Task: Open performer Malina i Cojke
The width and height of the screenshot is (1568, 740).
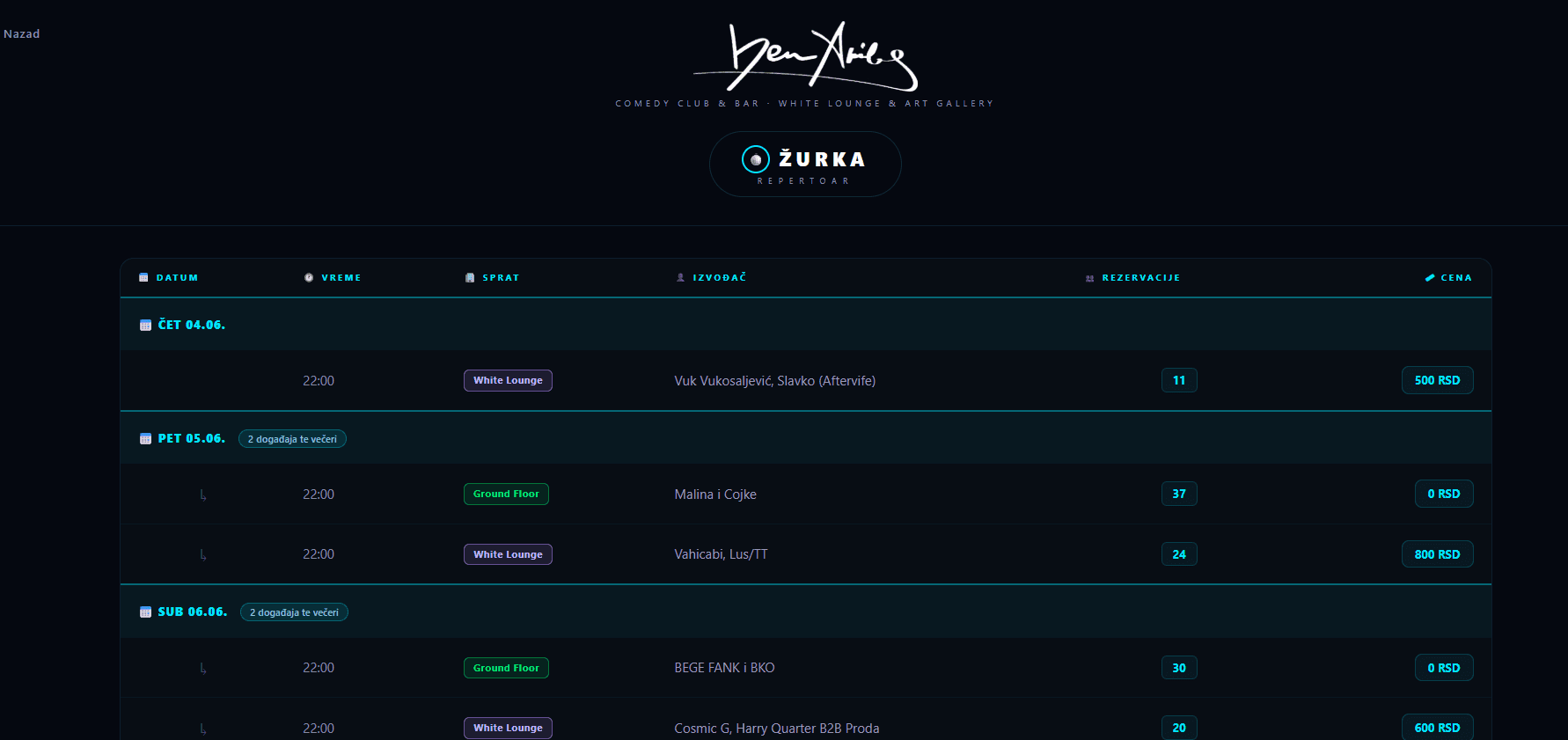Action: tap(715, 495)
